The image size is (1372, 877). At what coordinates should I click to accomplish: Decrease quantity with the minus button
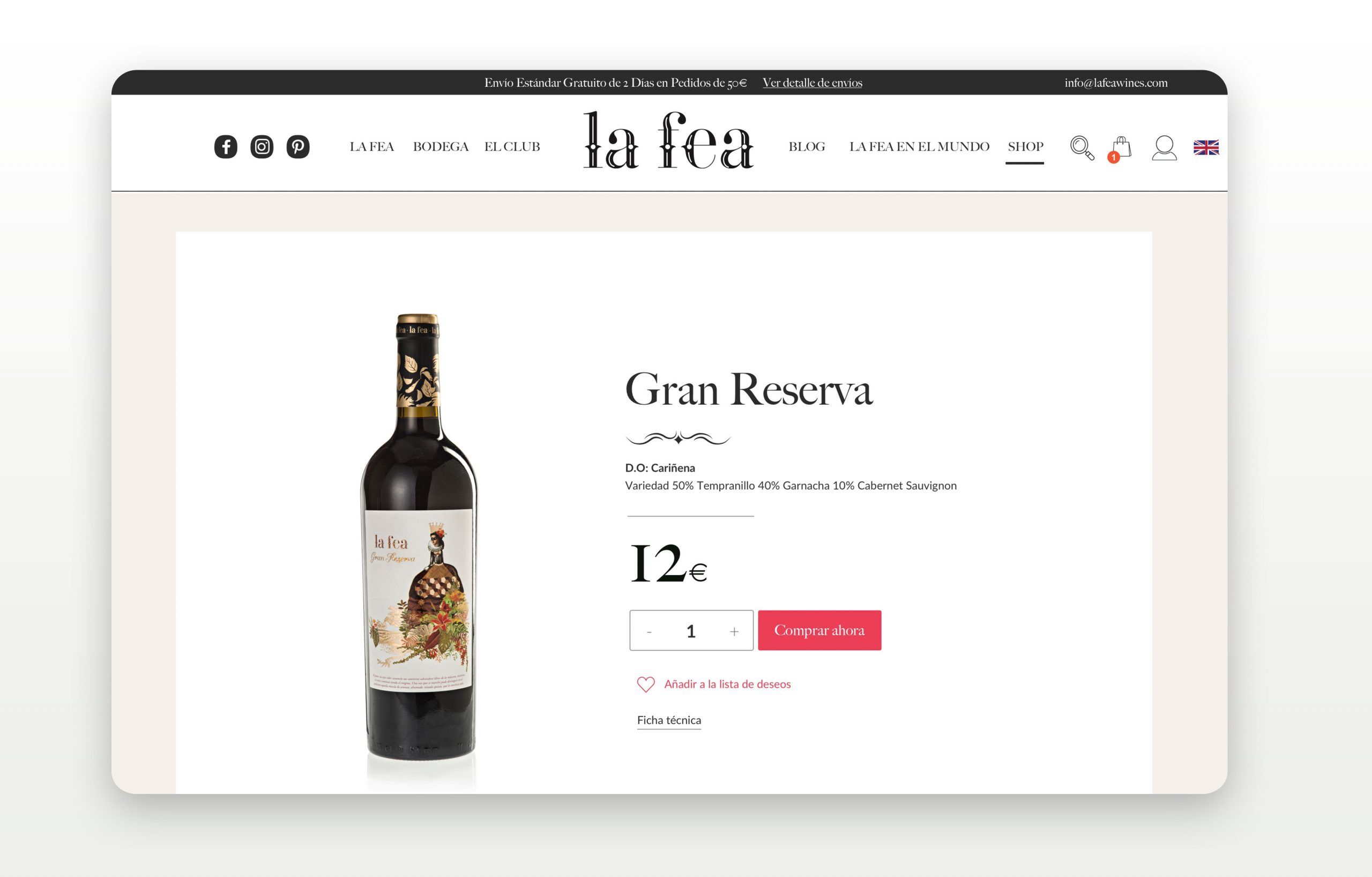(649, 631)
